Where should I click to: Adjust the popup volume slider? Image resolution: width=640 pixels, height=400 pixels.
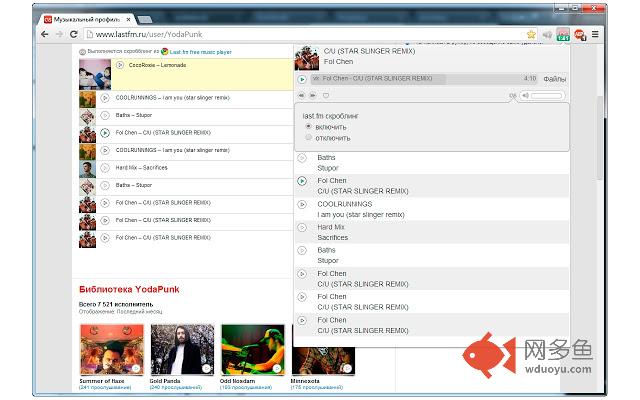coord(547,96)
